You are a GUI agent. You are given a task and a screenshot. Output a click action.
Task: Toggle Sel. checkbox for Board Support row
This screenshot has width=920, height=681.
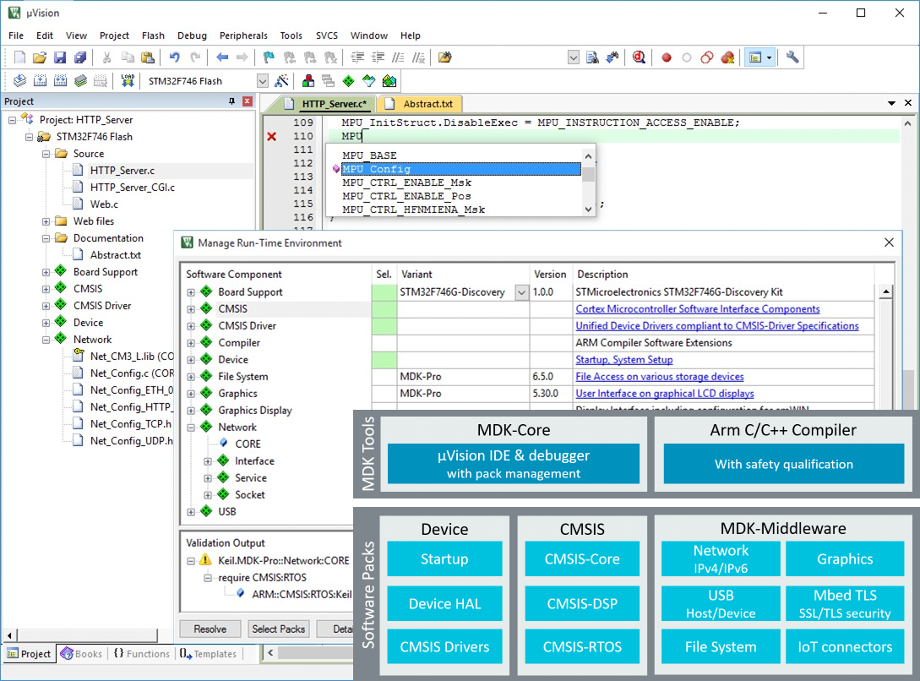(x=384, y=292)
